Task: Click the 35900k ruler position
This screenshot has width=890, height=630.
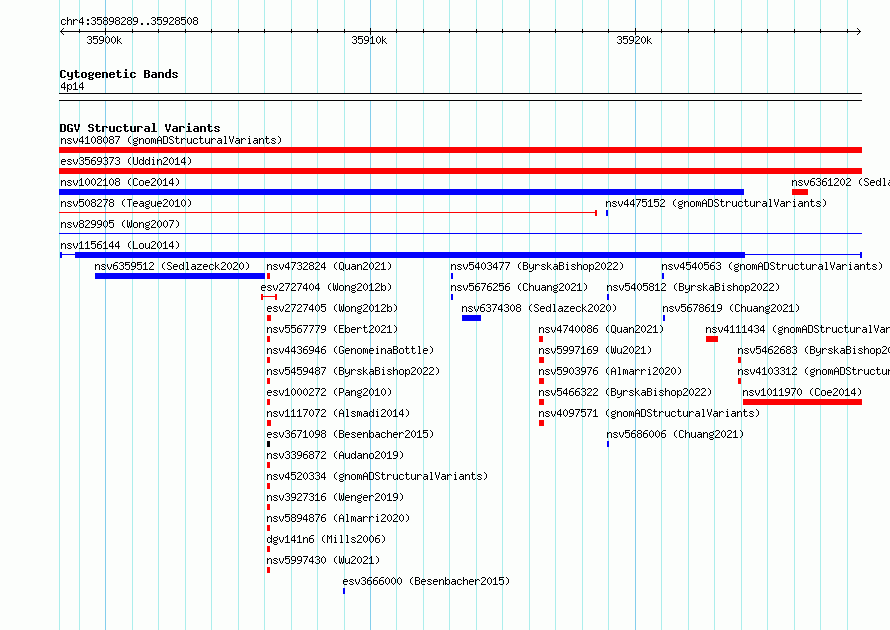Action: click(x=104, y=40)
